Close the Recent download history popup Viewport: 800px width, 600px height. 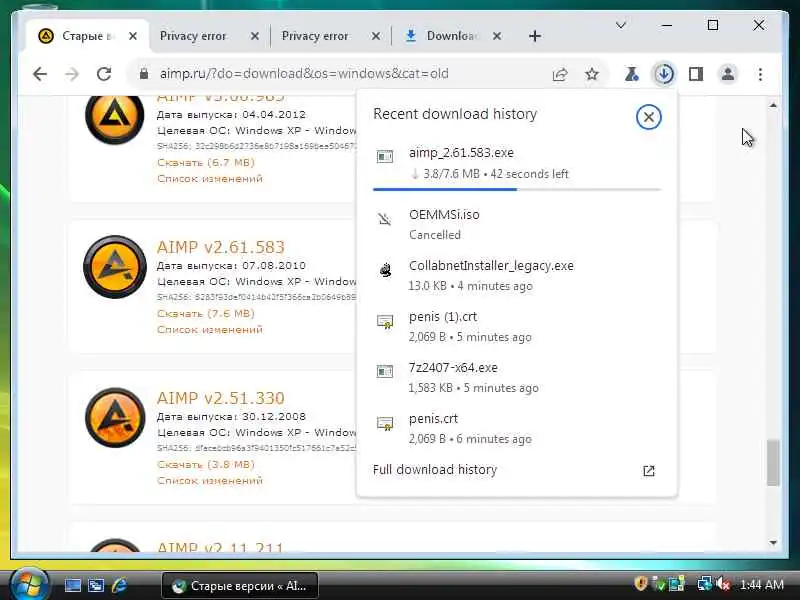point(648,117)
